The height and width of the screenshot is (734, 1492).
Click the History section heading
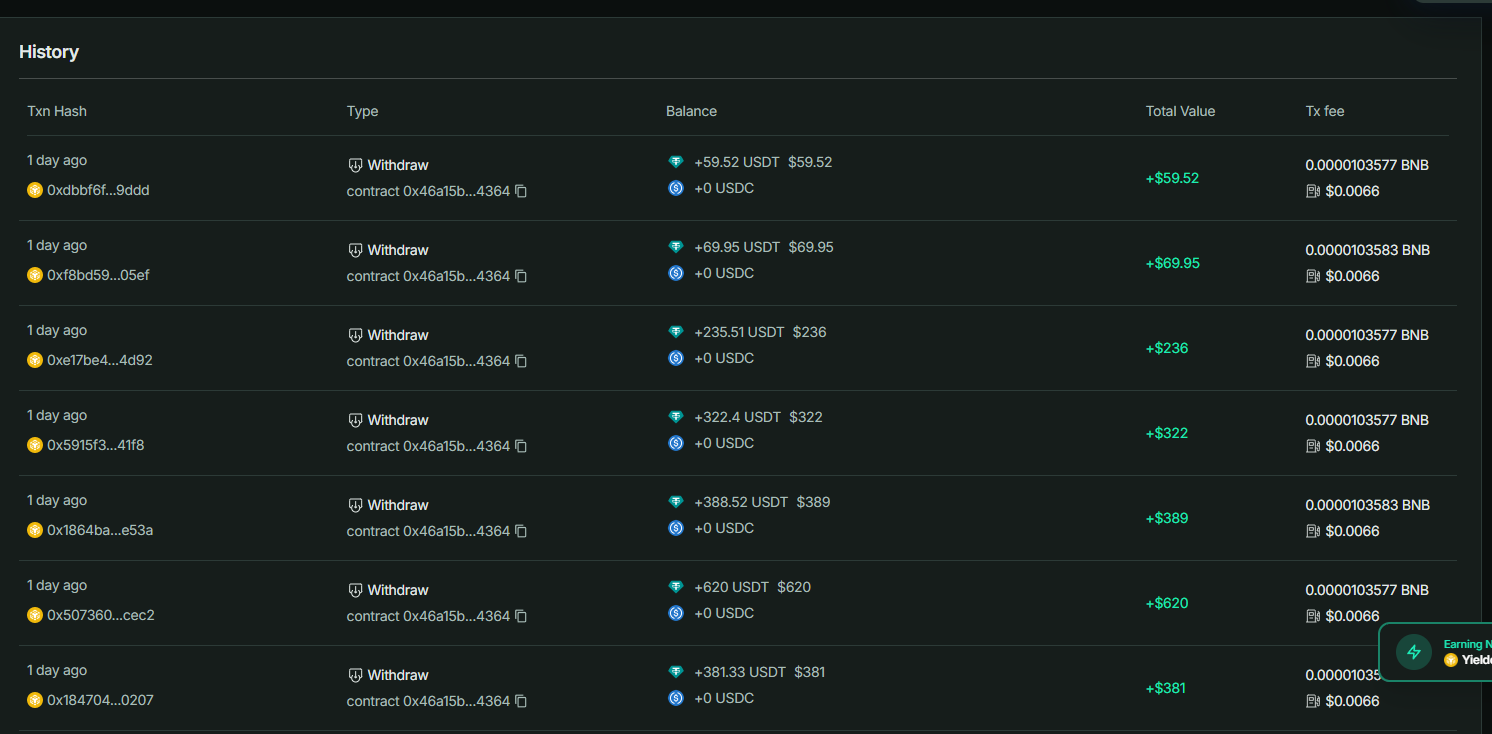(49, 52)
